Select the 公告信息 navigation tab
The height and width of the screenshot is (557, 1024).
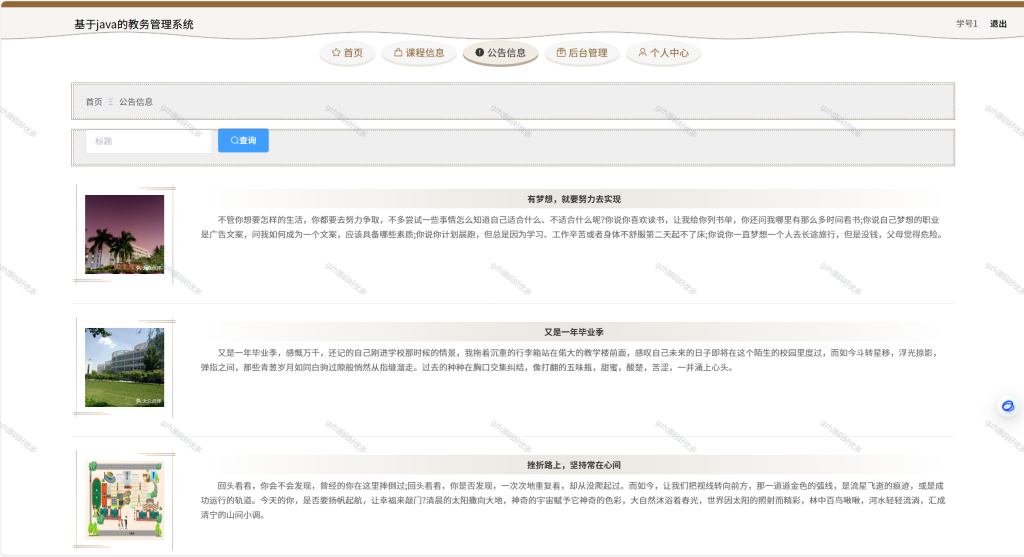click(500, 53)
